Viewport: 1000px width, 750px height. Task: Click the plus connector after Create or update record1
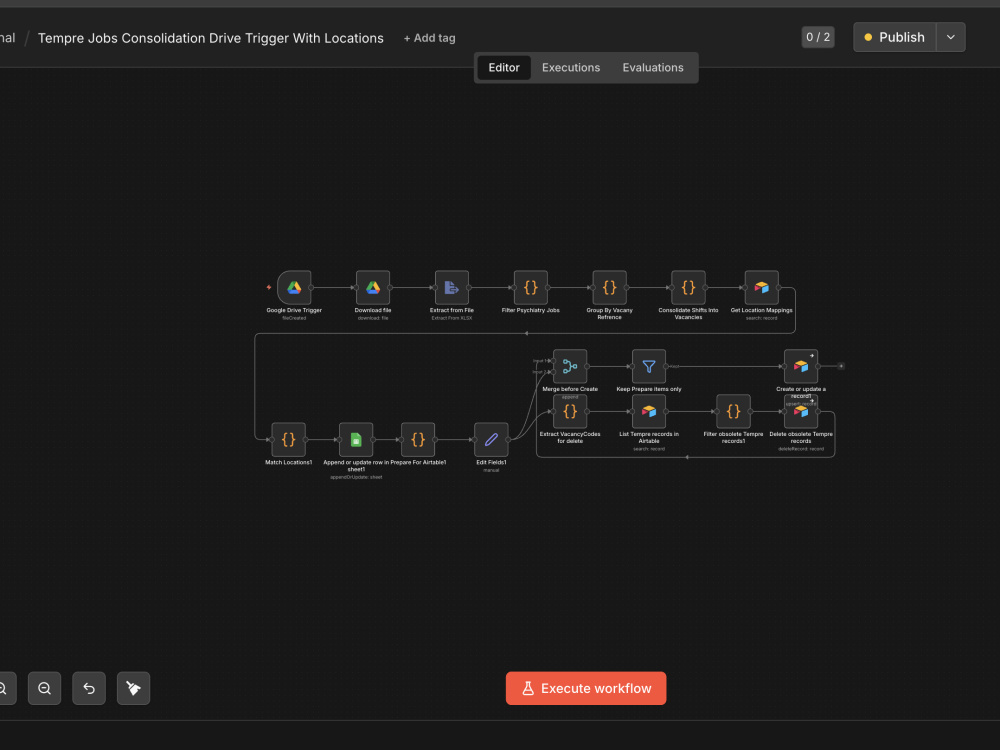(x=841, y=366)
